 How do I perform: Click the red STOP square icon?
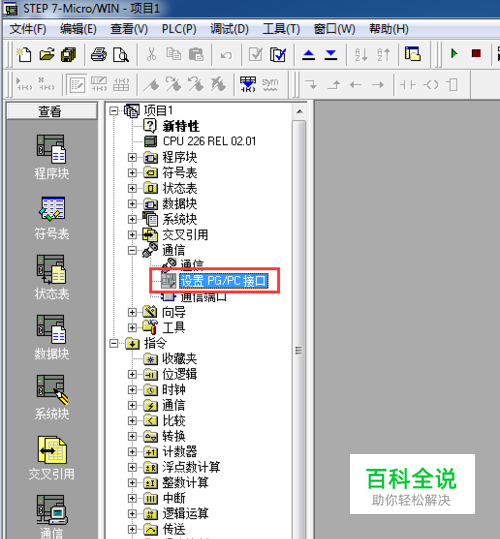point(476,54)
